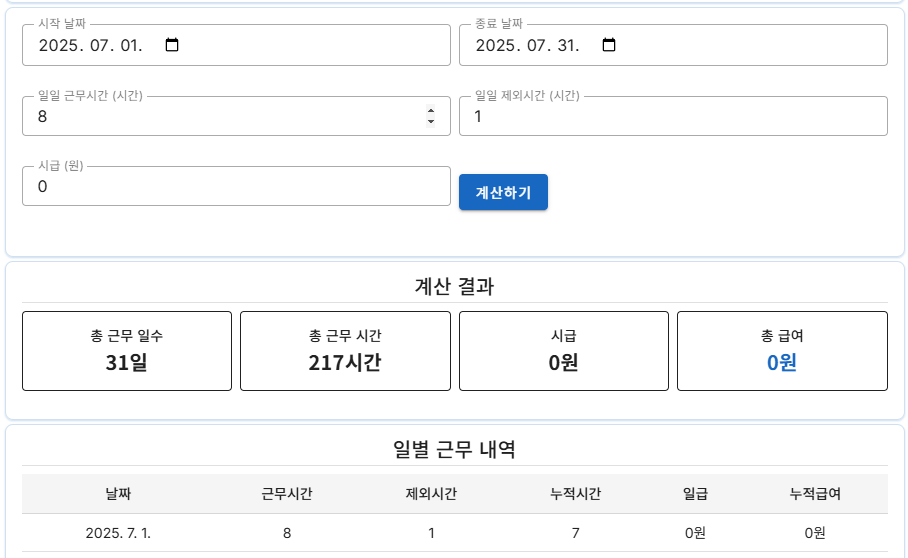
Task: Select the 총 근무 일수 31일 card
Action: pyautogui.click(x=127, y=351)
